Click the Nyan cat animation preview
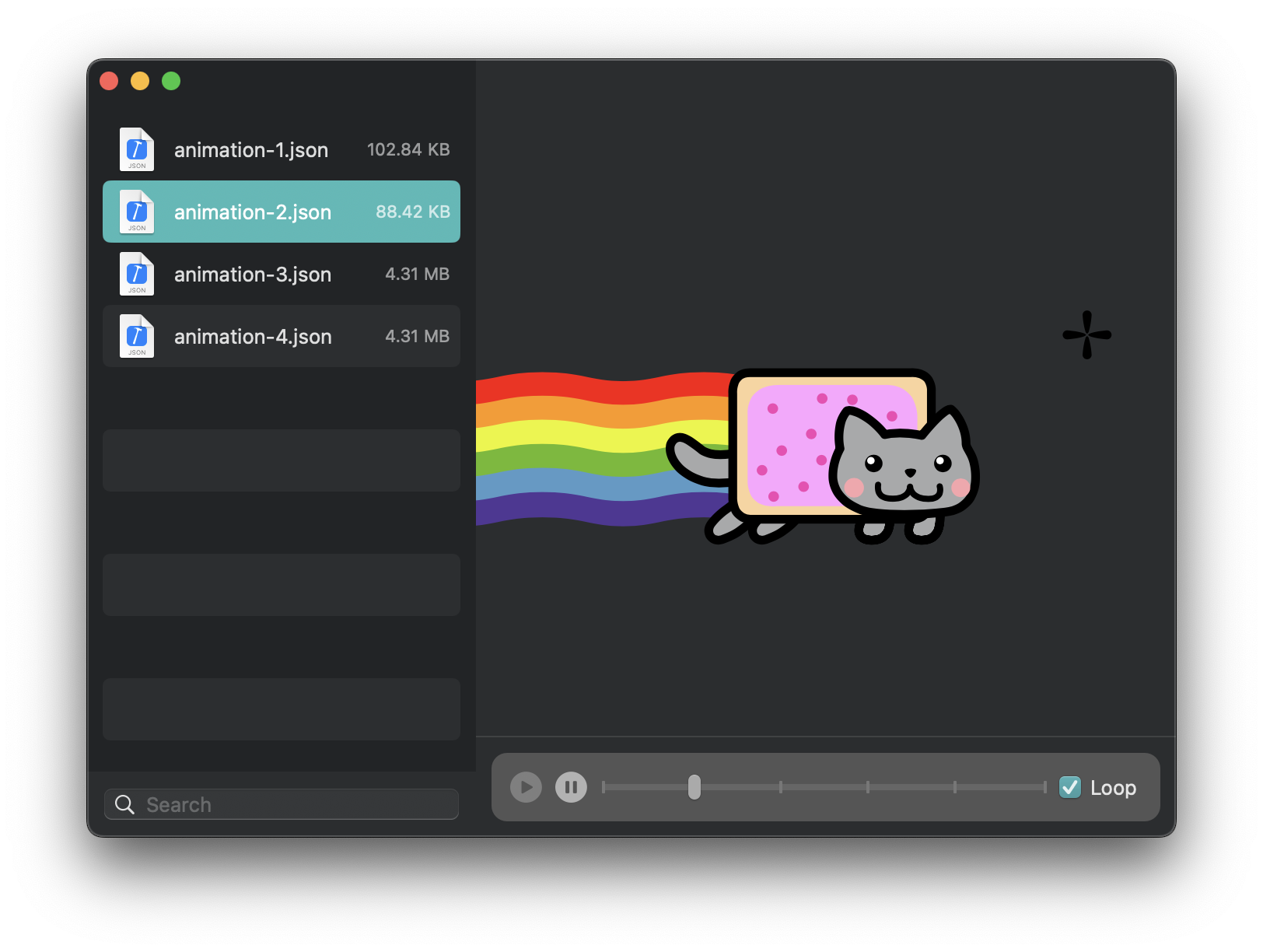Viewport: 1263px width, 952px height. [824, 457]
